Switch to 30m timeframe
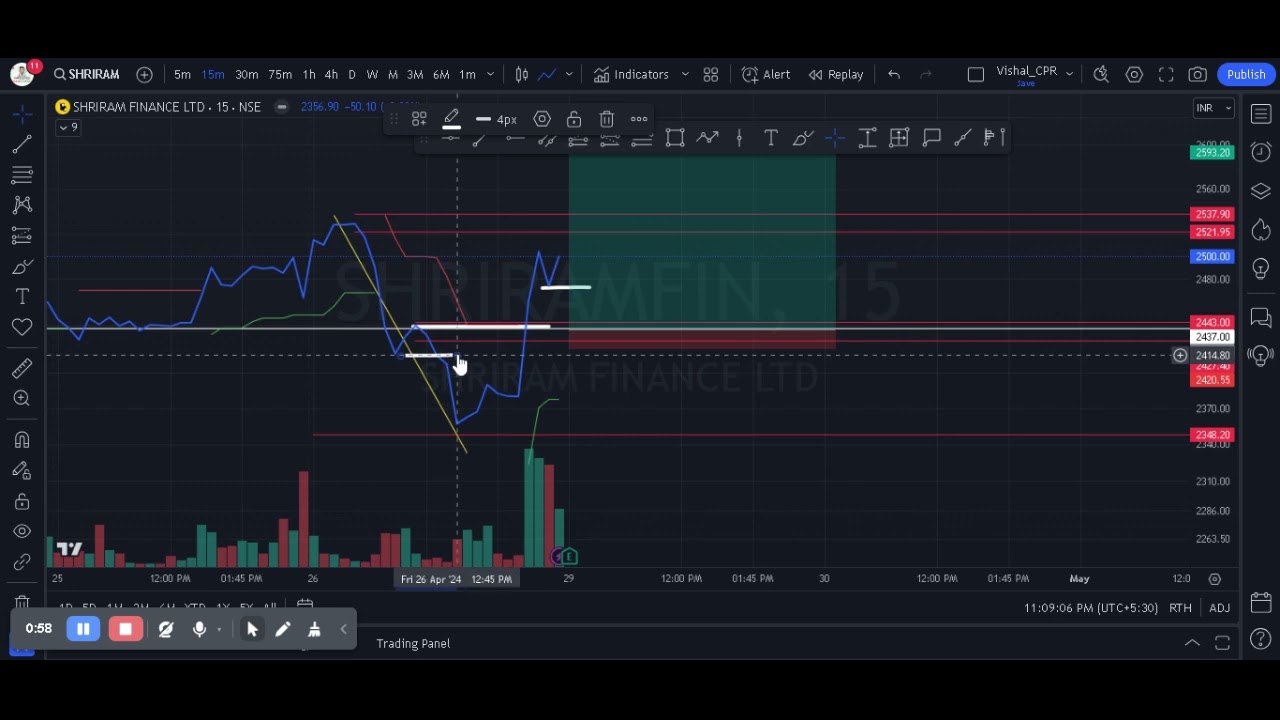 click(x=246, y=74)
